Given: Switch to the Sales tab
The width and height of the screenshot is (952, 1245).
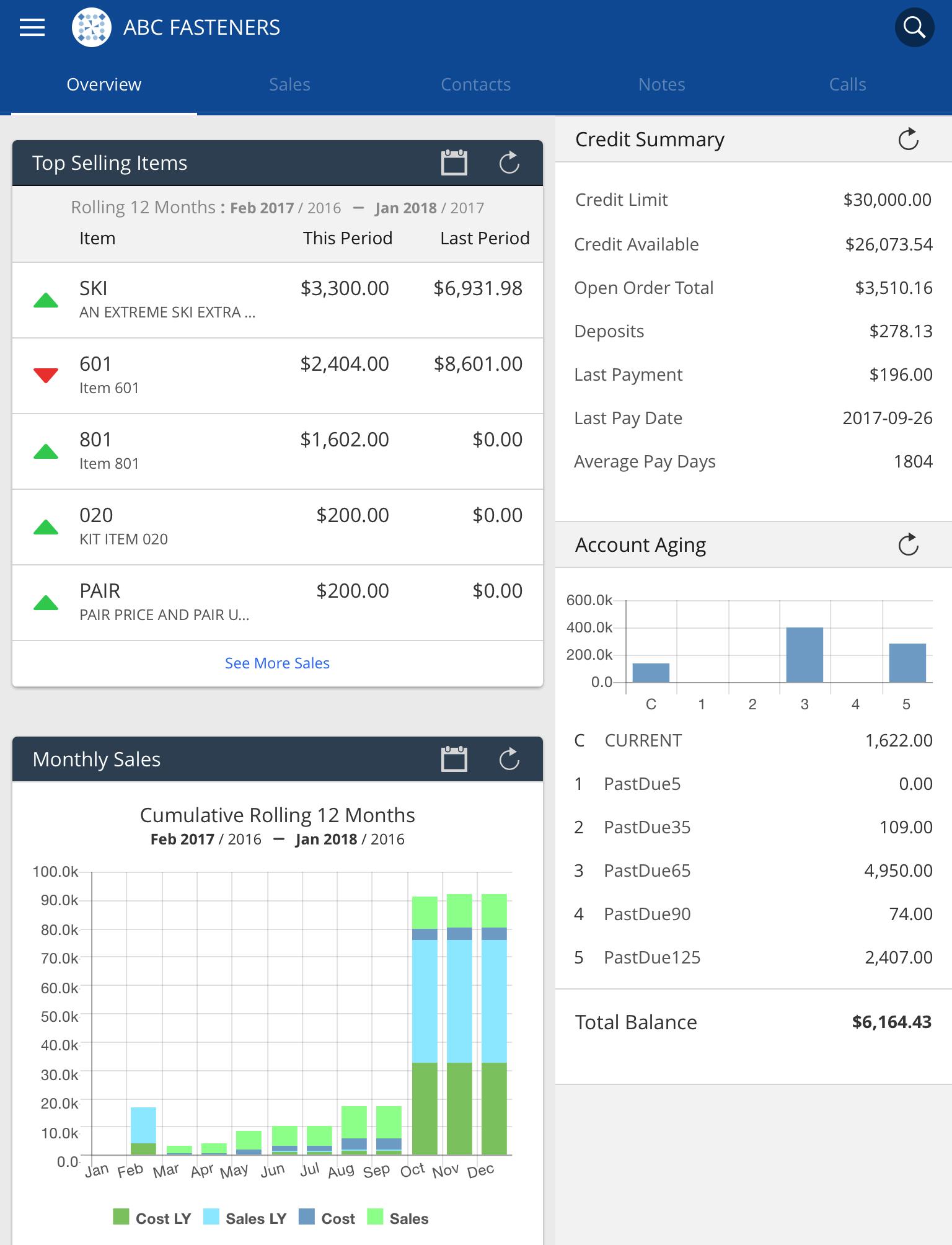Looking at the screenshot, I should tap(289, 84).
